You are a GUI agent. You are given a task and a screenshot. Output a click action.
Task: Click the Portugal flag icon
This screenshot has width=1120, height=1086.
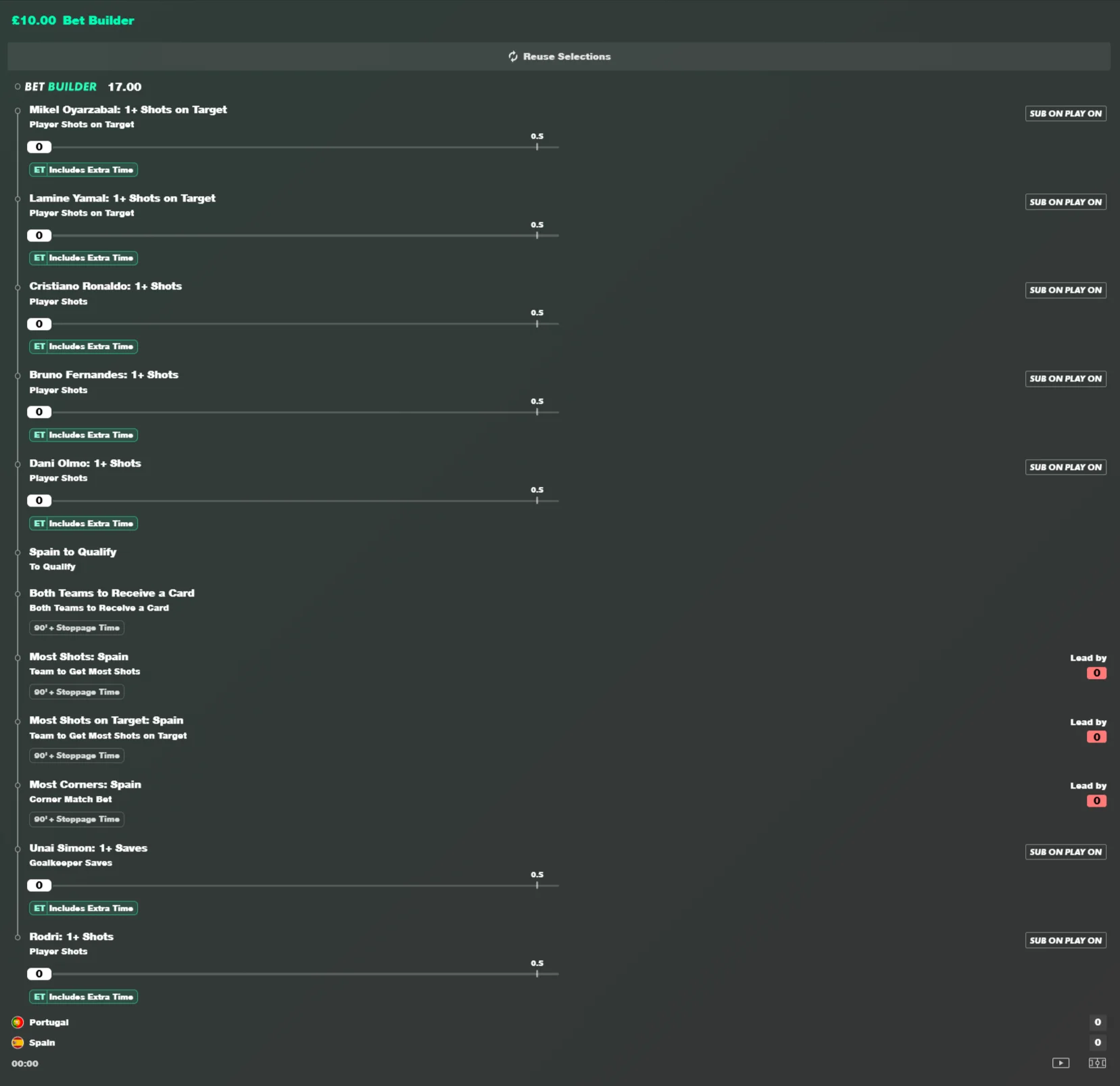(18, 1022)
